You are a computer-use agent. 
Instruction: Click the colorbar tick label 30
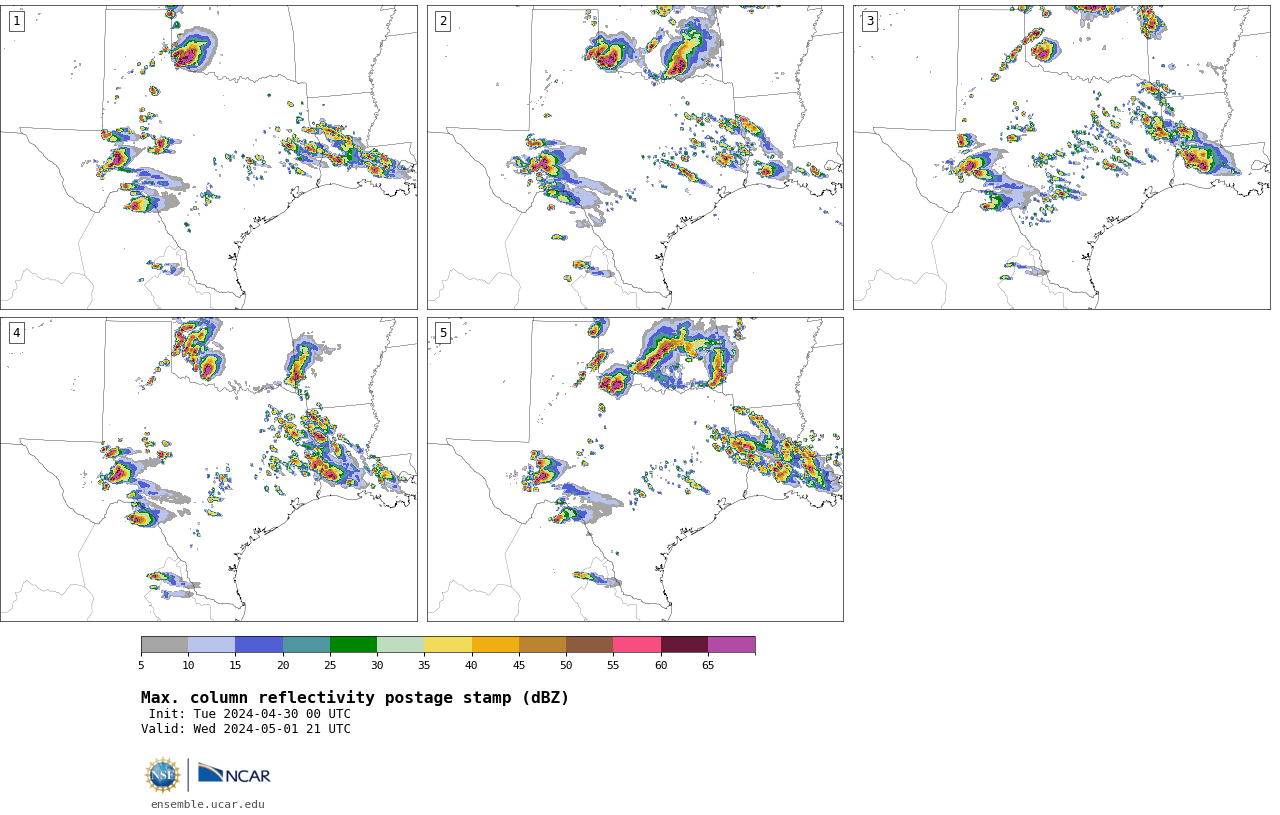(x=377, y=665)
